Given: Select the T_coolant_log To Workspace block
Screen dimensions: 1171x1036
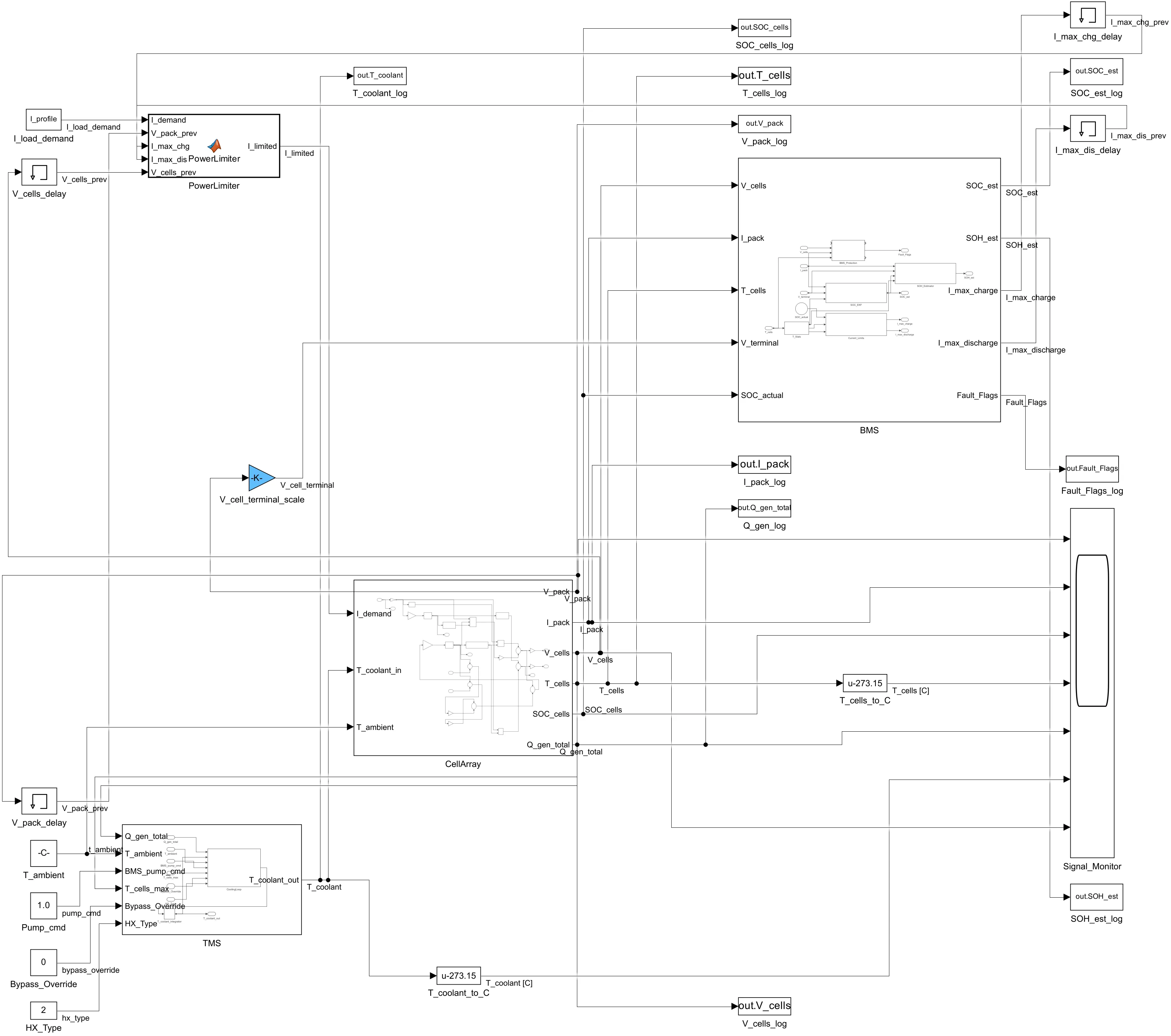Looking at the screenshot, I should click(x=380, y=75).
